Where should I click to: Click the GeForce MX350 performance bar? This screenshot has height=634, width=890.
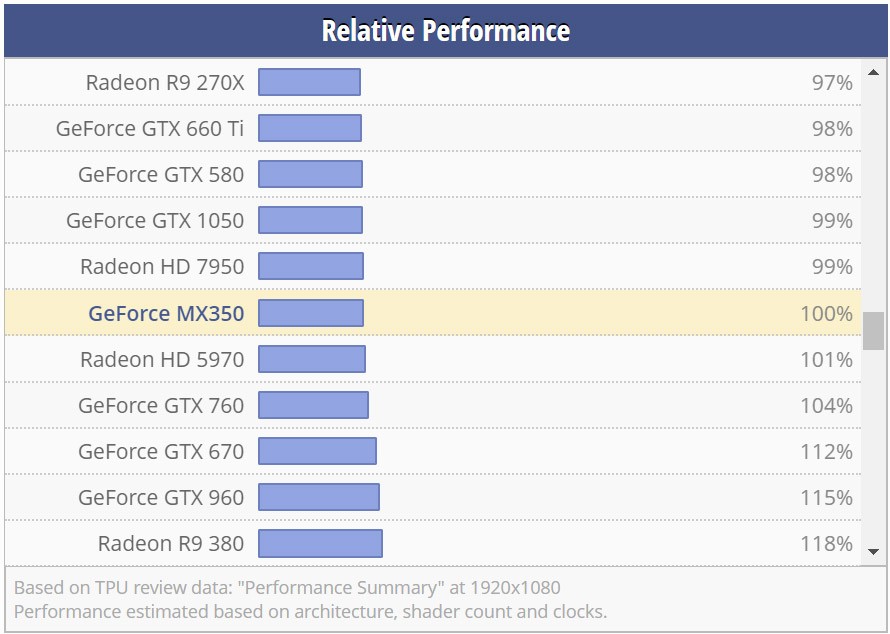tap(310, 313)
